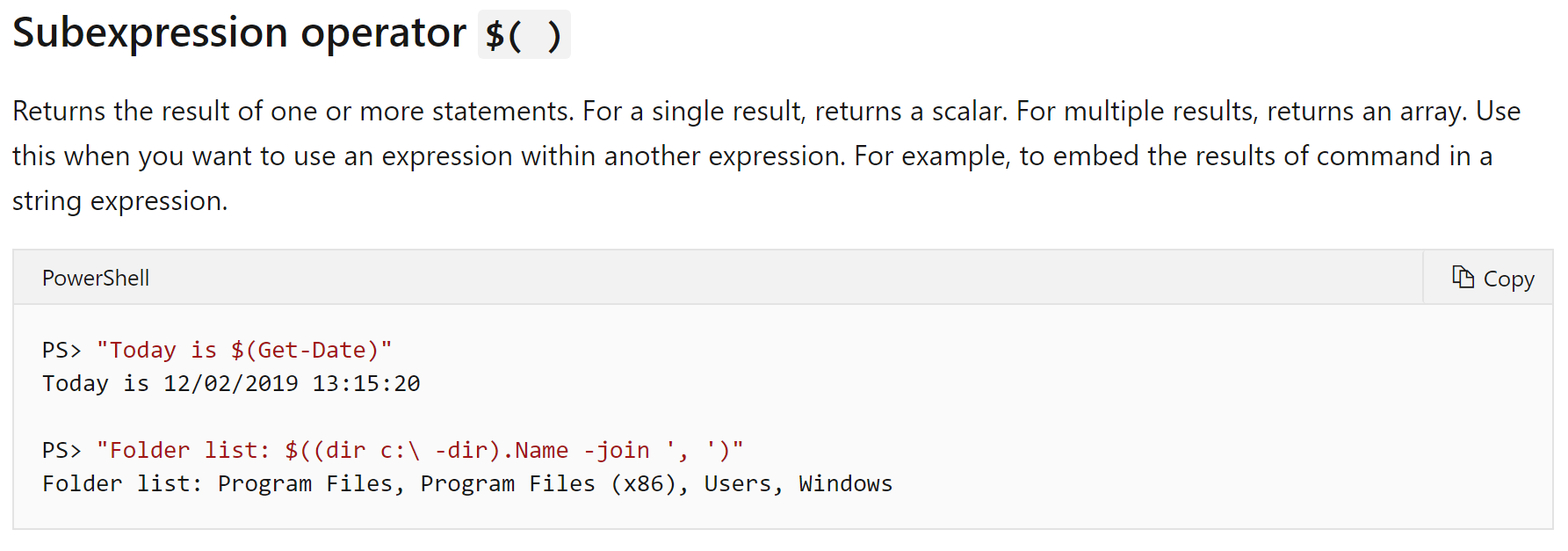This screenshot has width=1568, height=551.
Task: Click the "Folder list:" red command string
Action: (x=420, y=450)
